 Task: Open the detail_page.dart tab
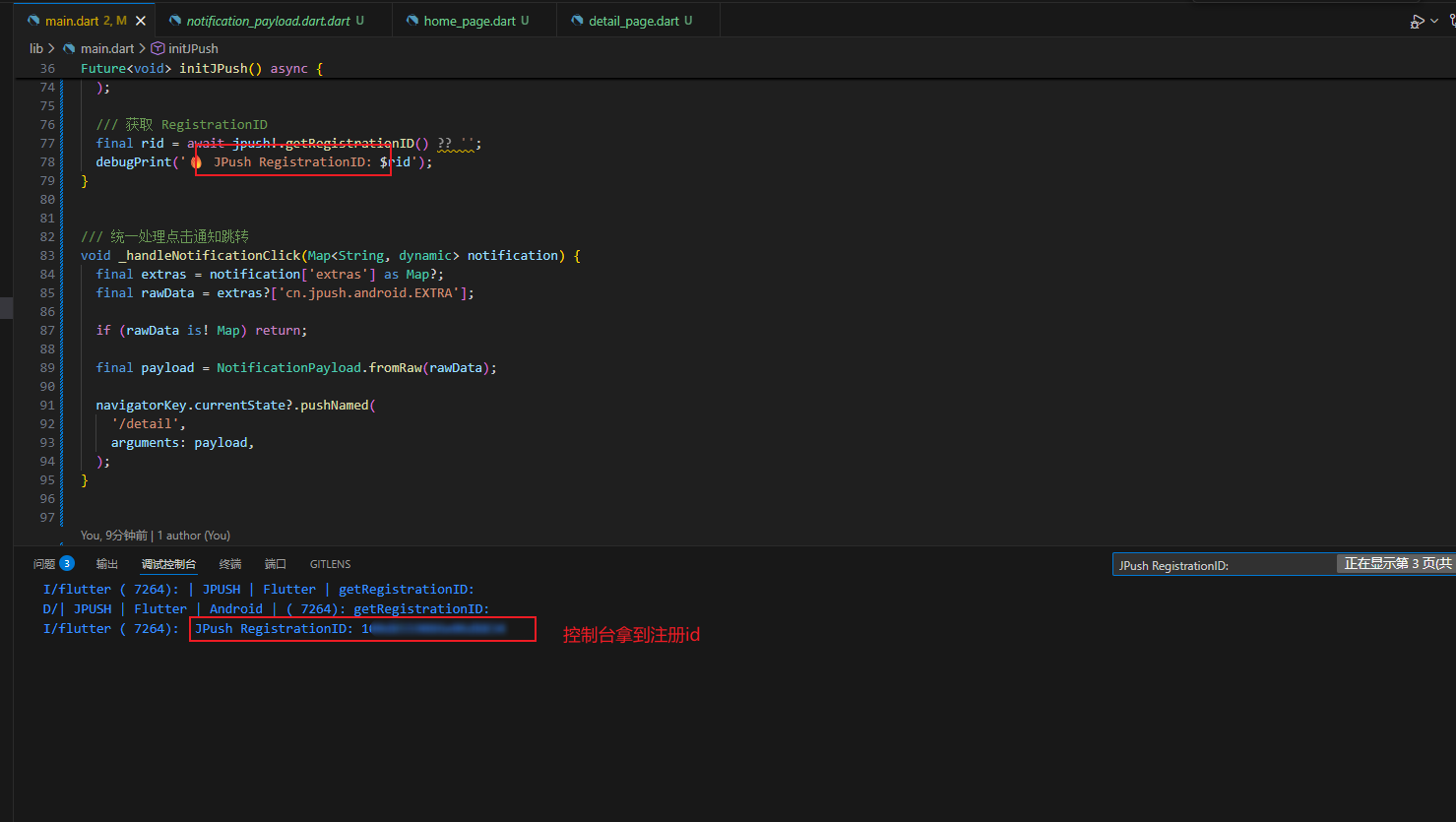coord(639,21)
